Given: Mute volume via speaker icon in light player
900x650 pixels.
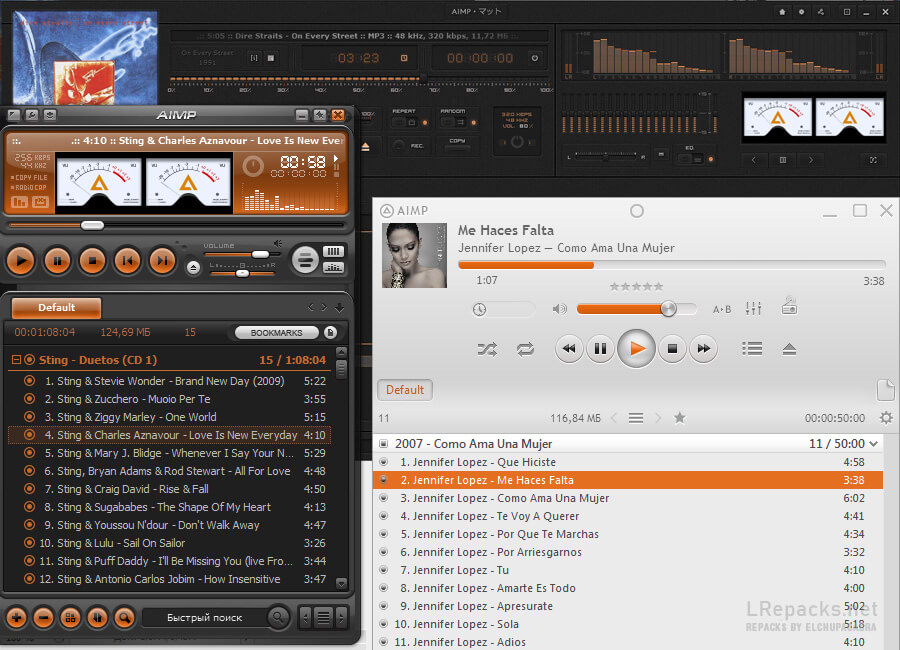Looking at the screenshot, I should 560,309.
